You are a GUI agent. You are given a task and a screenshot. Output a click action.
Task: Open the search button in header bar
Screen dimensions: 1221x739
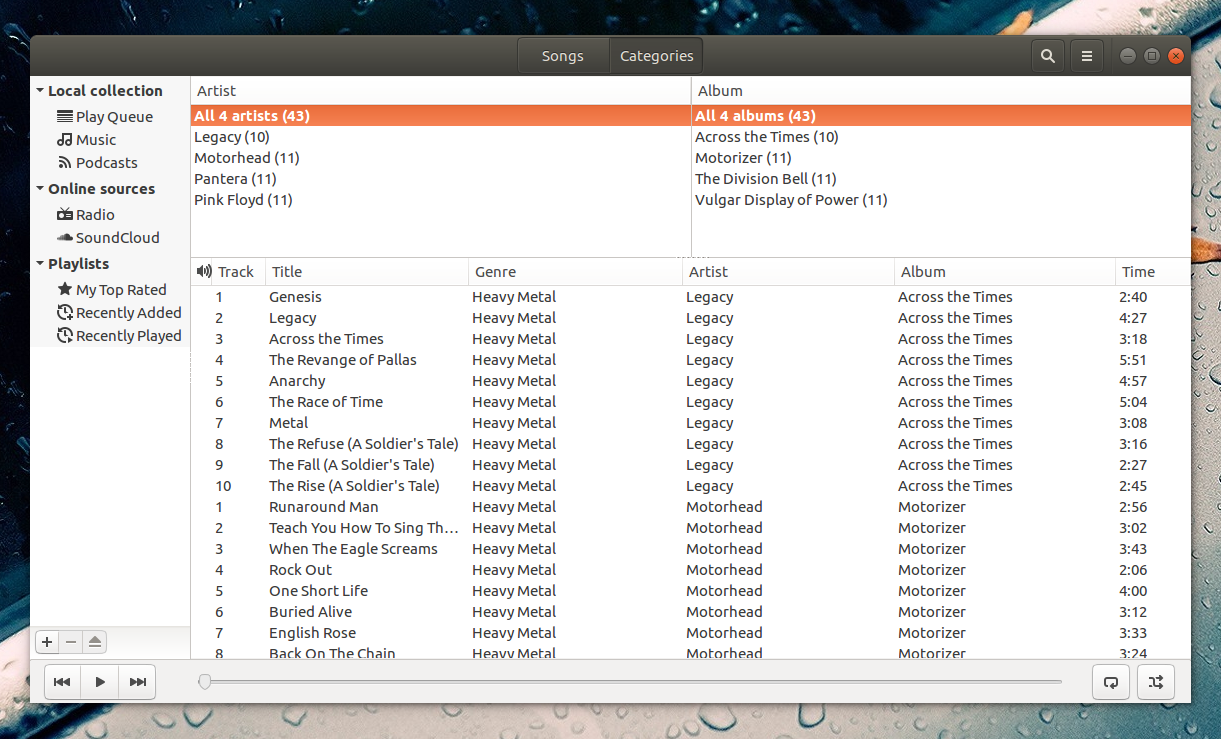1047,56
